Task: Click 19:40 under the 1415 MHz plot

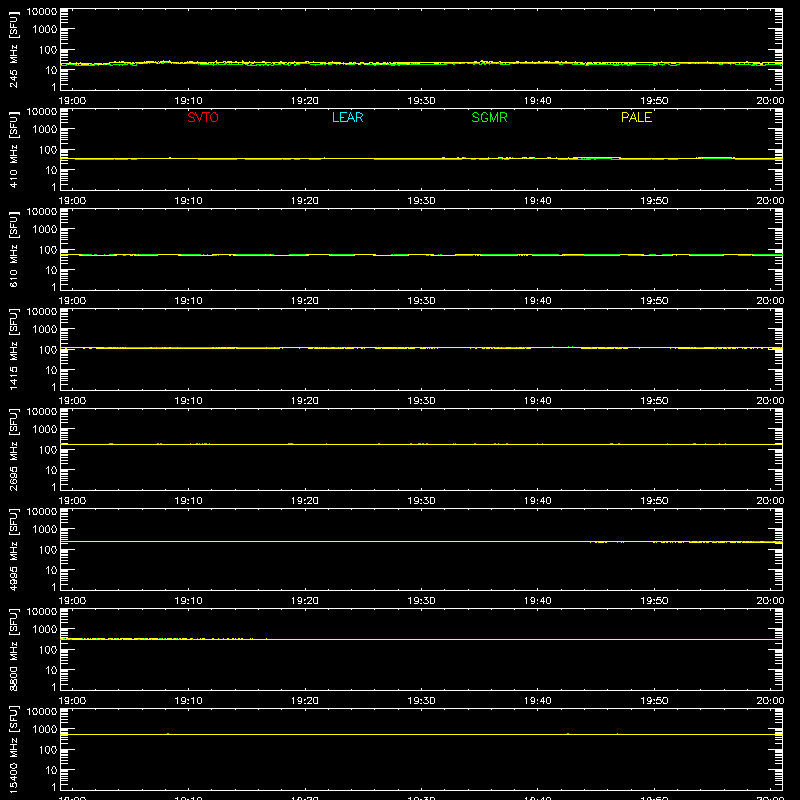Action: pos(537,401)
